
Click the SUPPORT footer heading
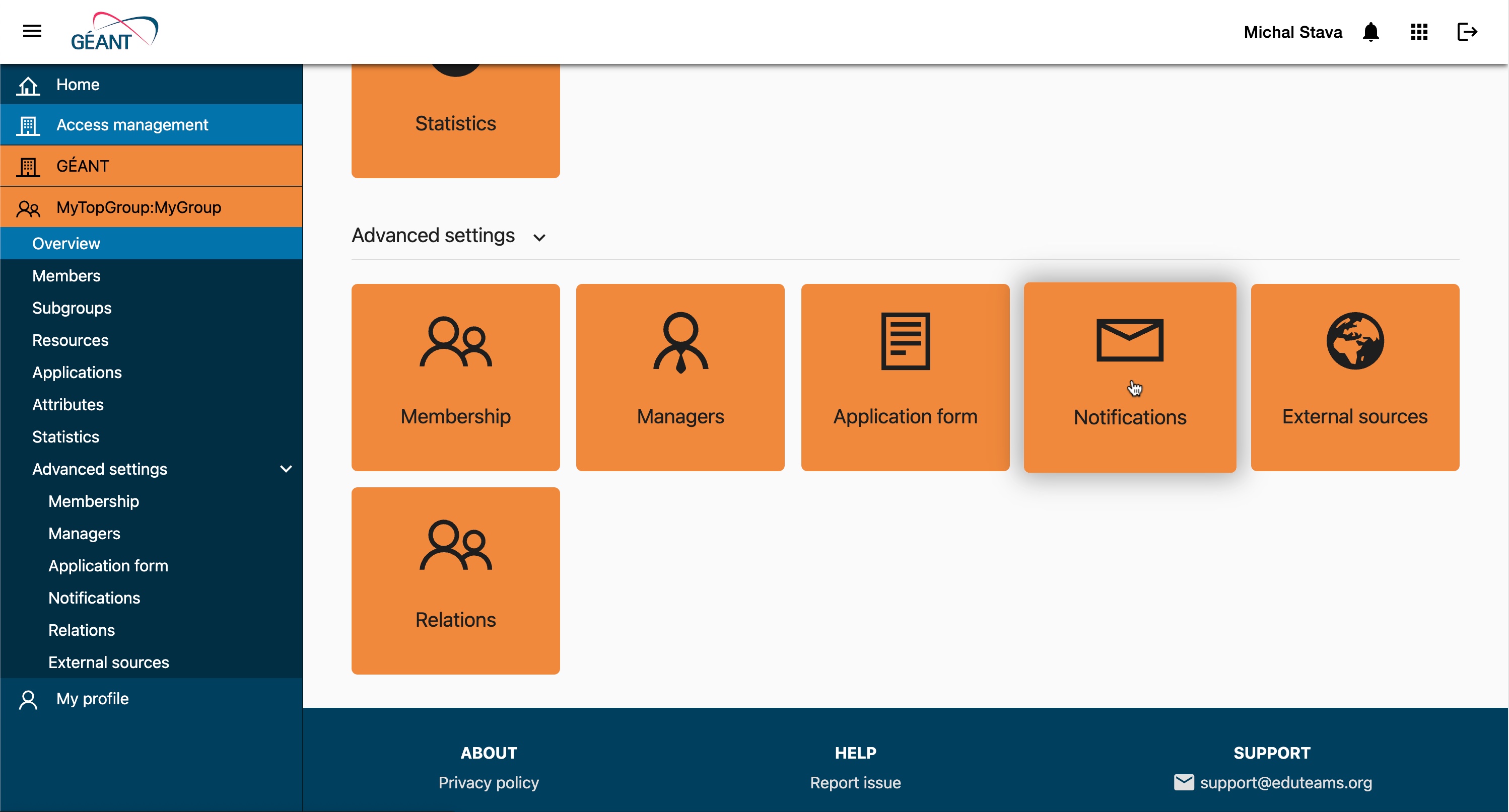(1272, 753)
